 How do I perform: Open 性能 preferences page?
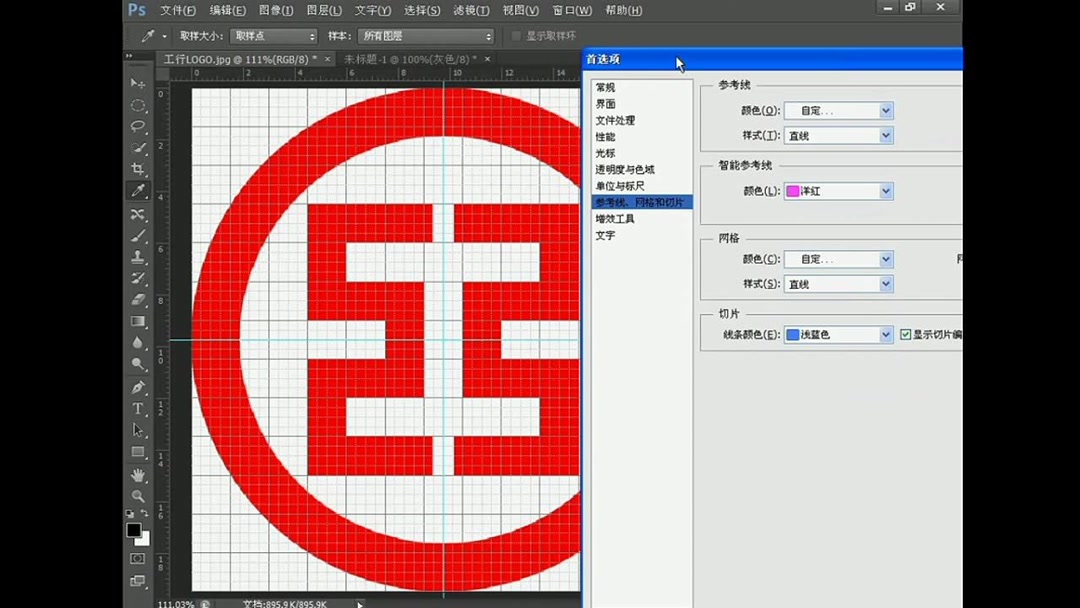[x=605, y=136]
